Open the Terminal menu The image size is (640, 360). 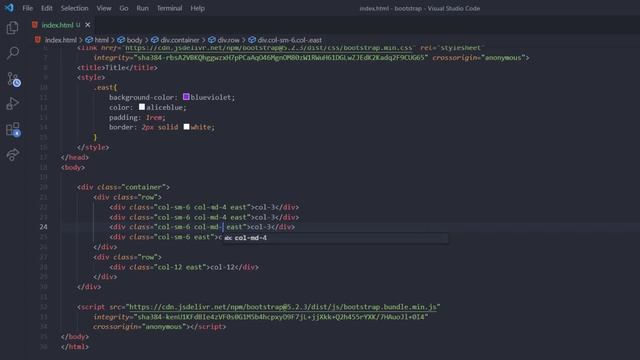coord(169,8)
